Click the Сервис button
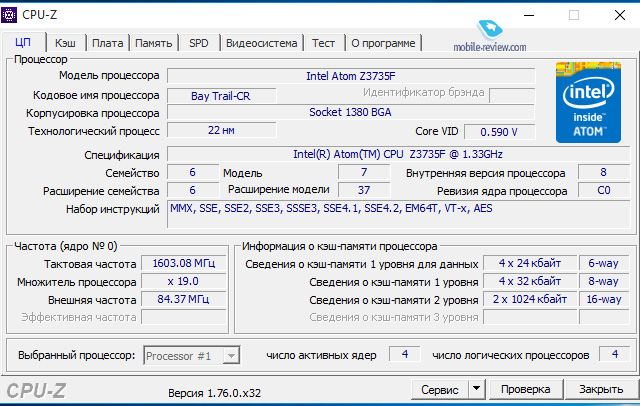 tap(440, 388)
